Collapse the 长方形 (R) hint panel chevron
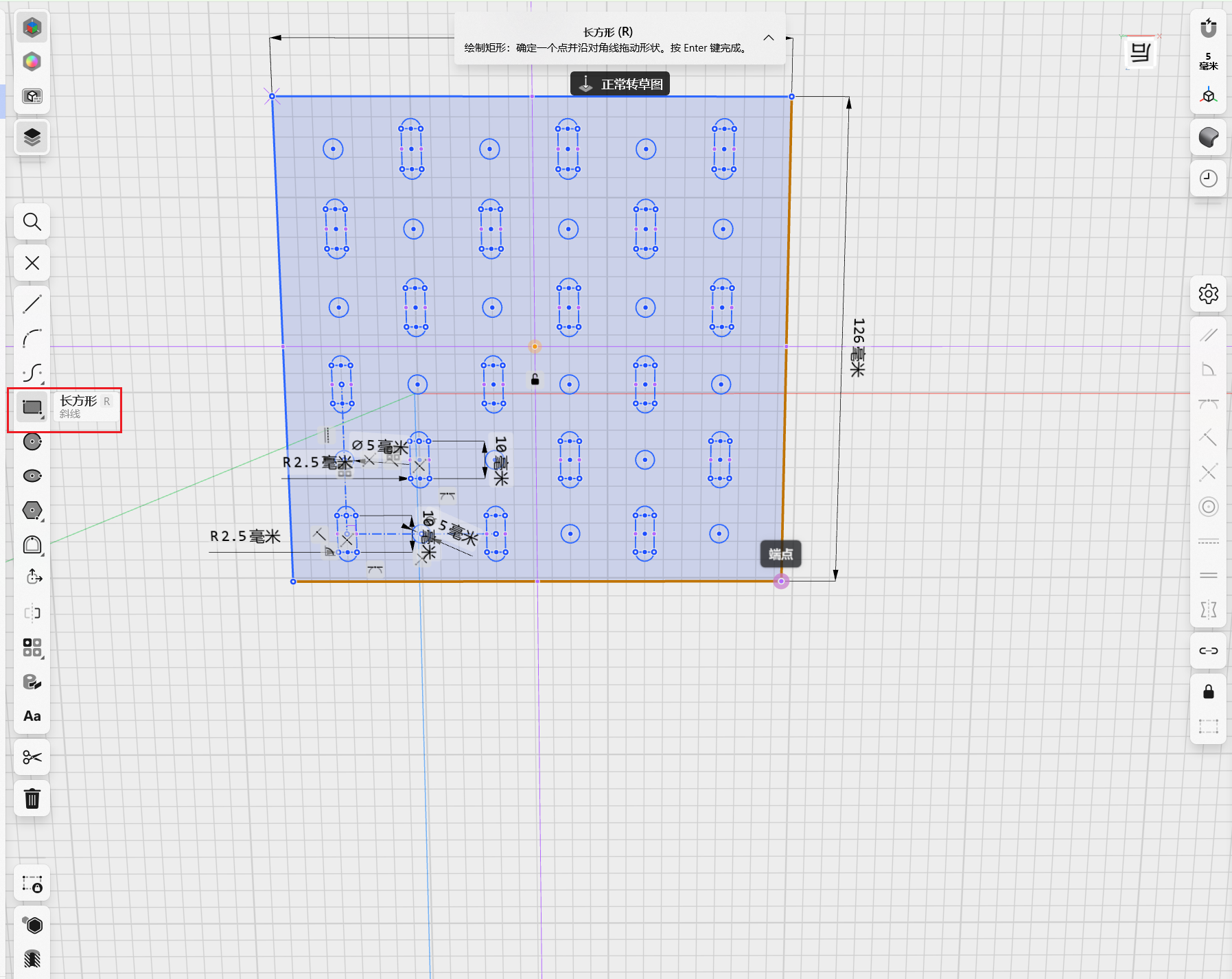 [x=769, y=38]
